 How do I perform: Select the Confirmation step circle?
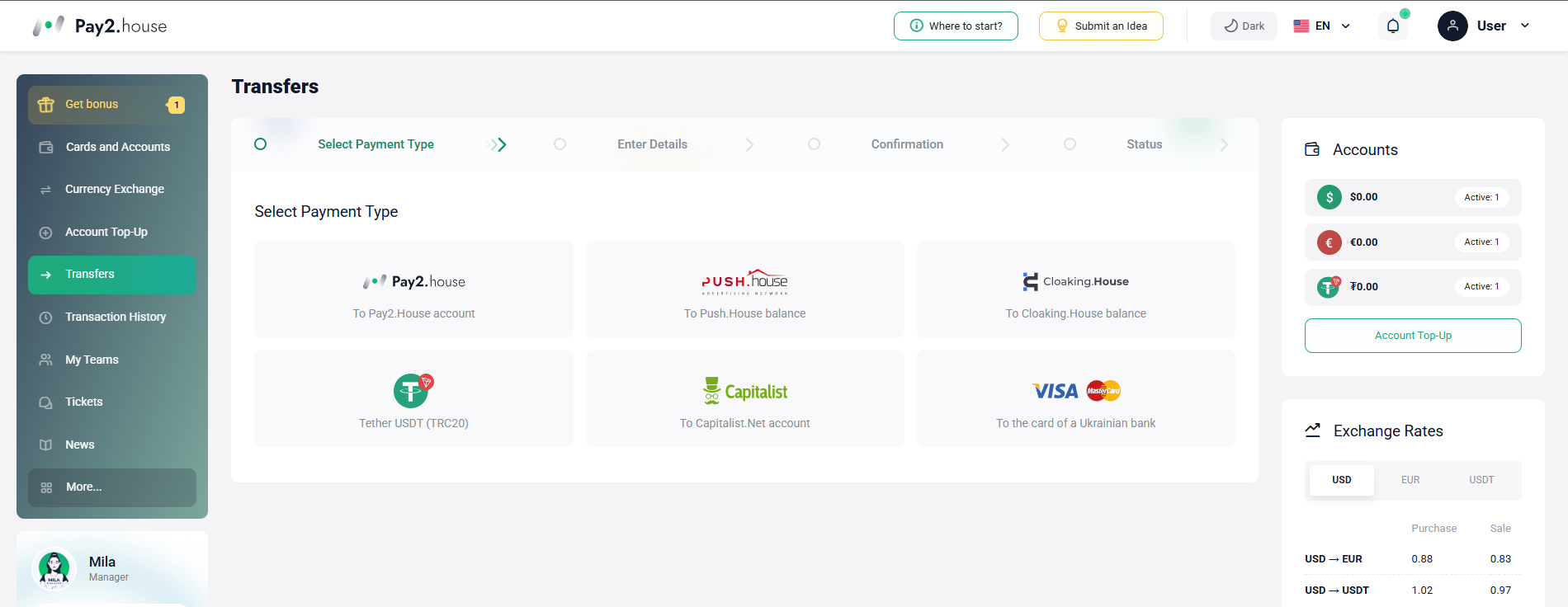[814, 144]
